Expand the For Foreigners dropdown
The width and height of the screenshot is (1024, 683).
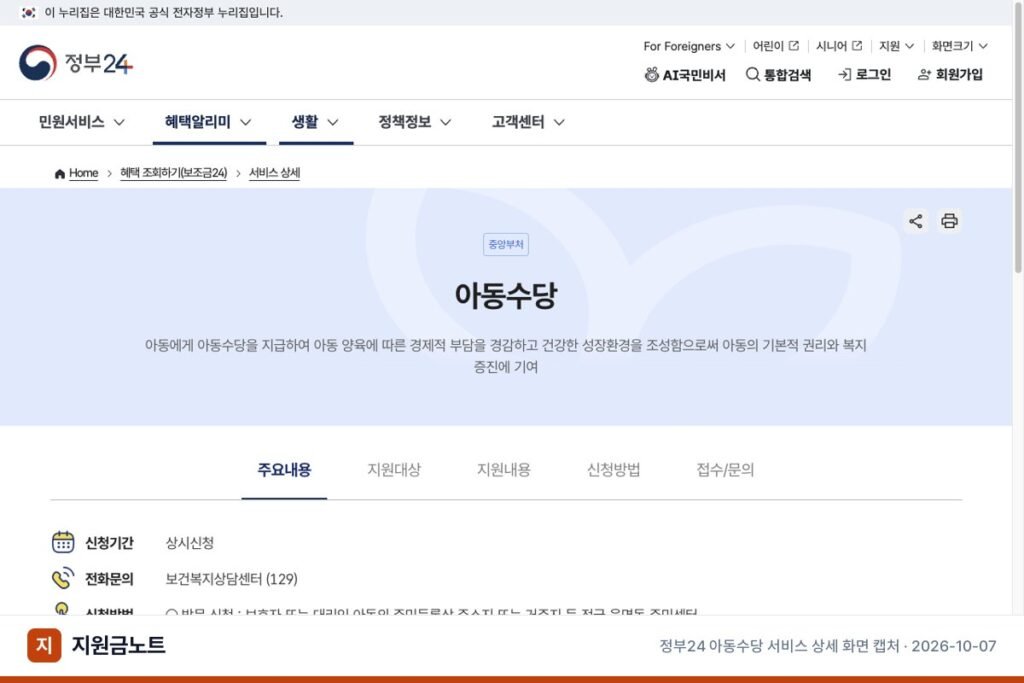(689, 46)
